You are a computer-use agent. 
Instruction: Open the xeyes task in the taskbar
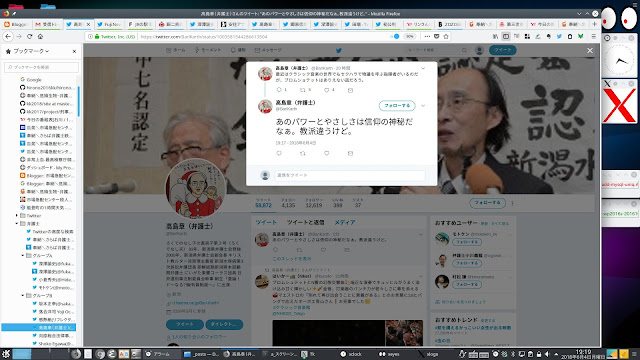pos(392,354)
